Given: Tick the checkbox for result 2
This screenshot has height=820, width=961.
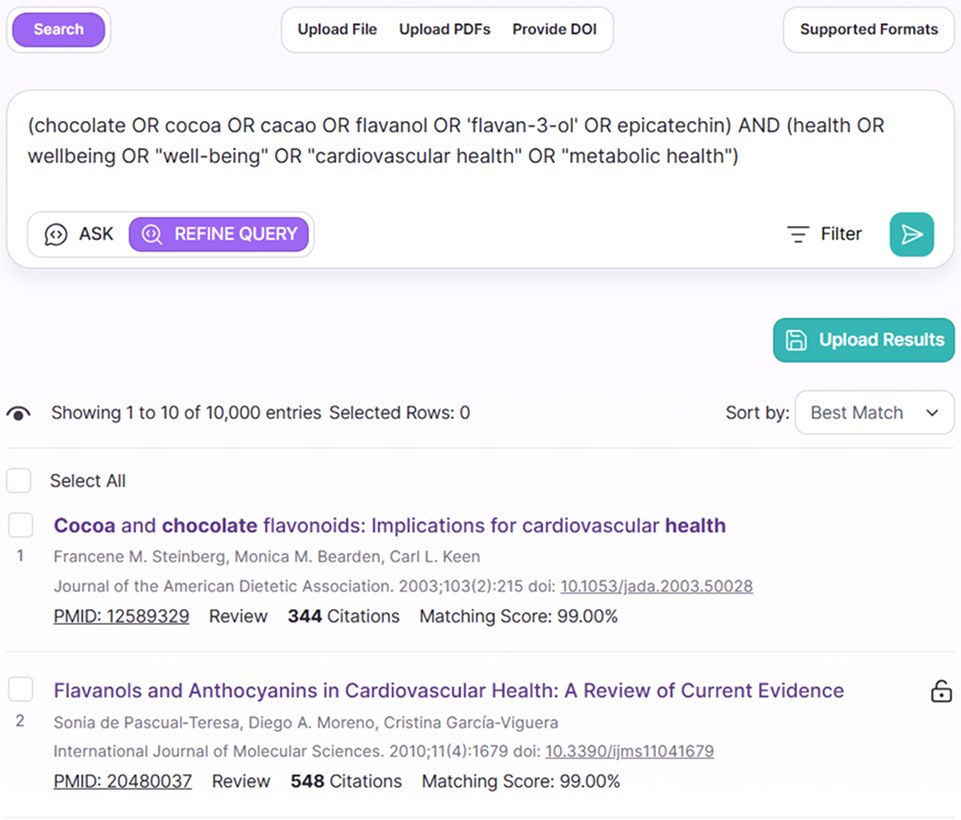Looking at the screenshot, I should tap(20, 689).
